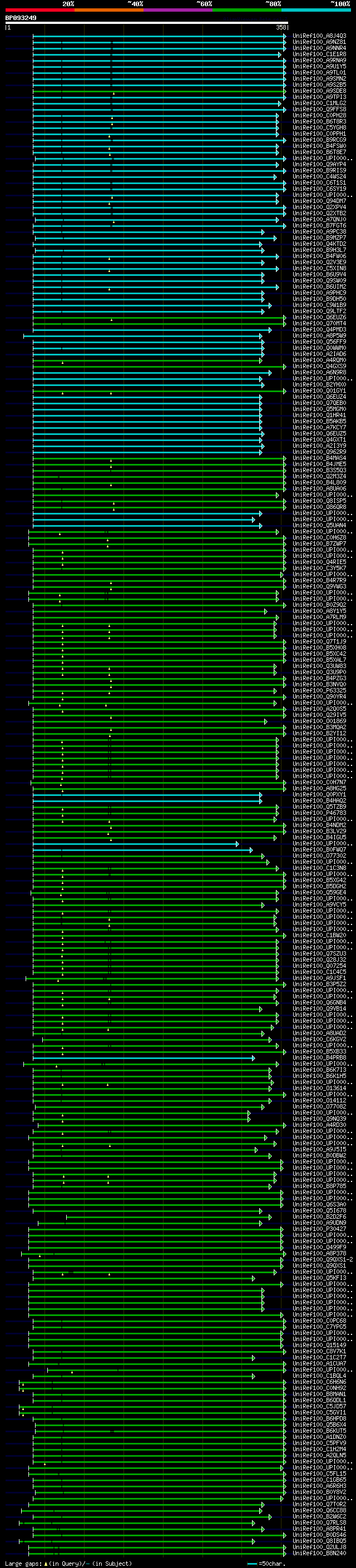Image resolution: width=356 pixels, height=1568 pixels.
Task: Select hit label UniRef100_A9NNR4
Action: coord(319,48)
